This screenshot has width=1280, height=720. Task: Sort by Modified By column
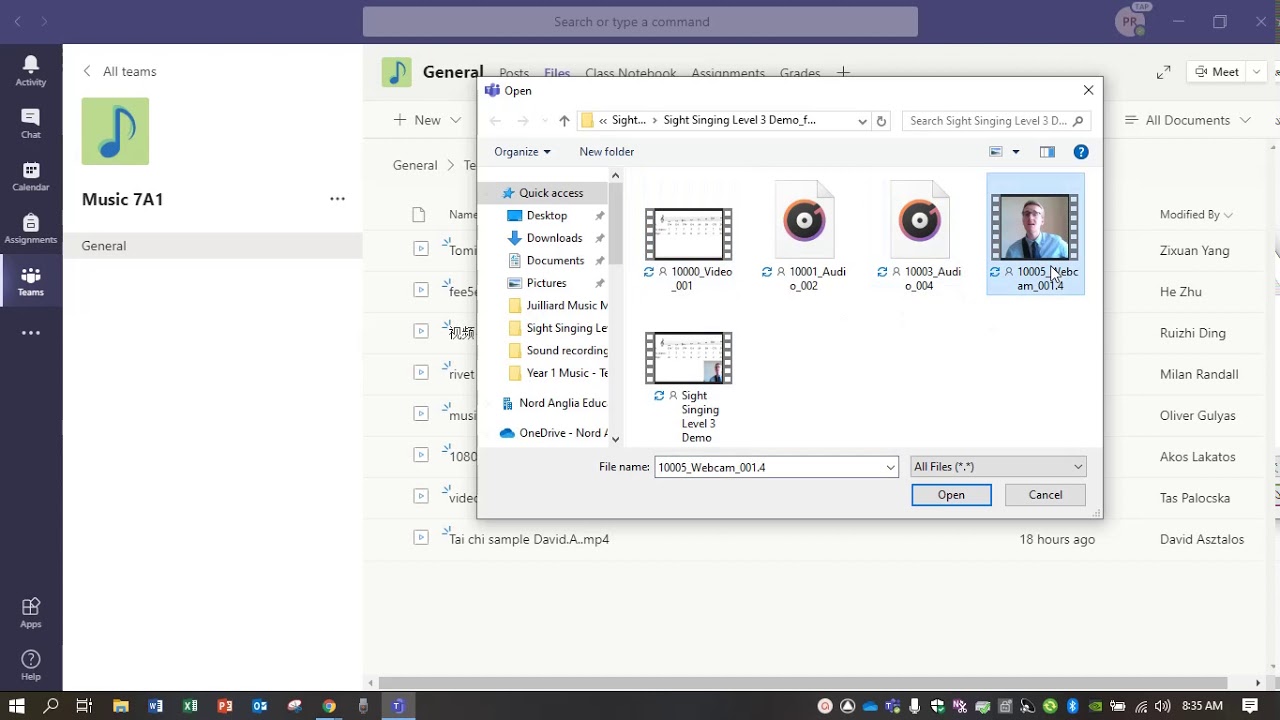coord(1196,214)
